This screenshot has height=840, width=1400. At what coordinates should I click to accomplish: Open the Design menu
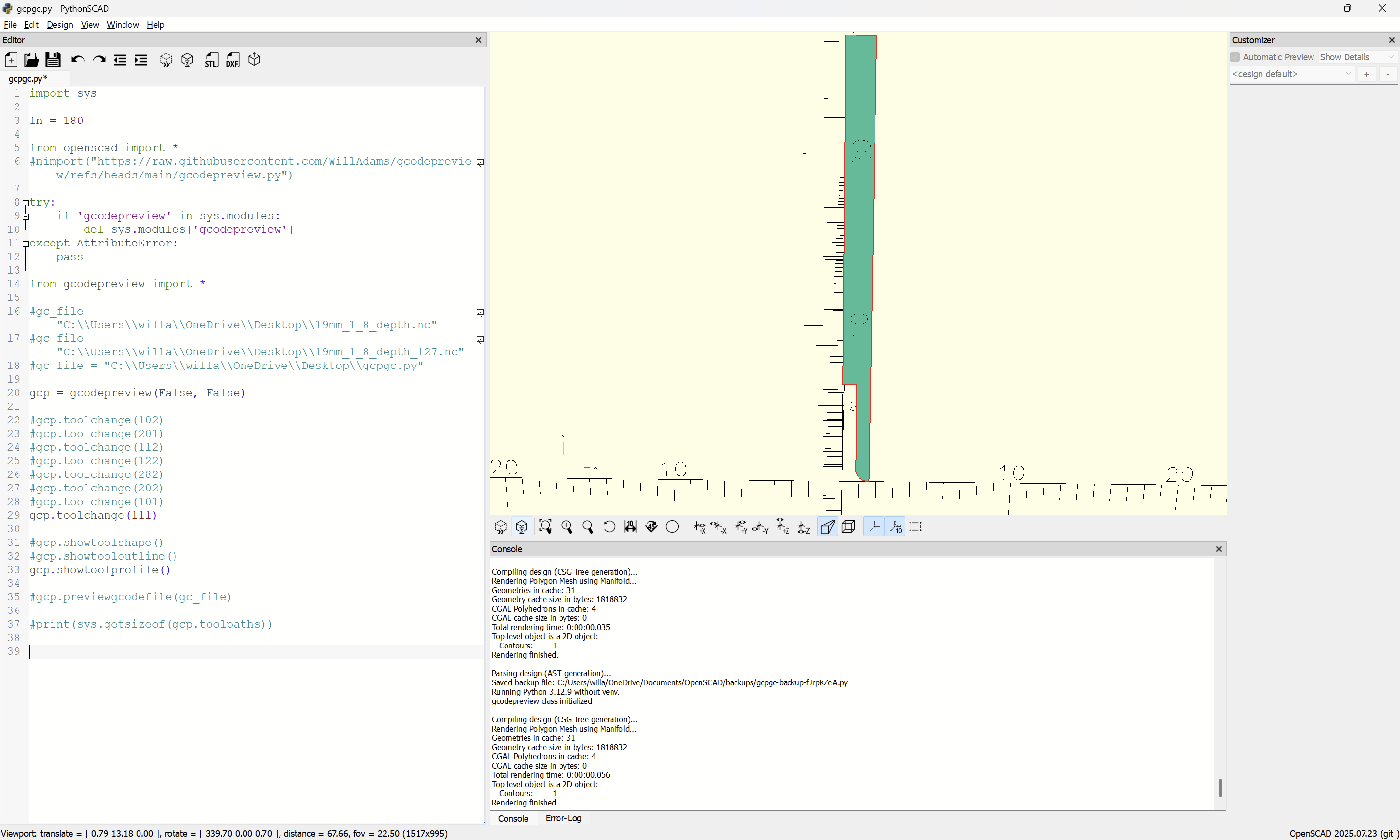pos(59,24)
